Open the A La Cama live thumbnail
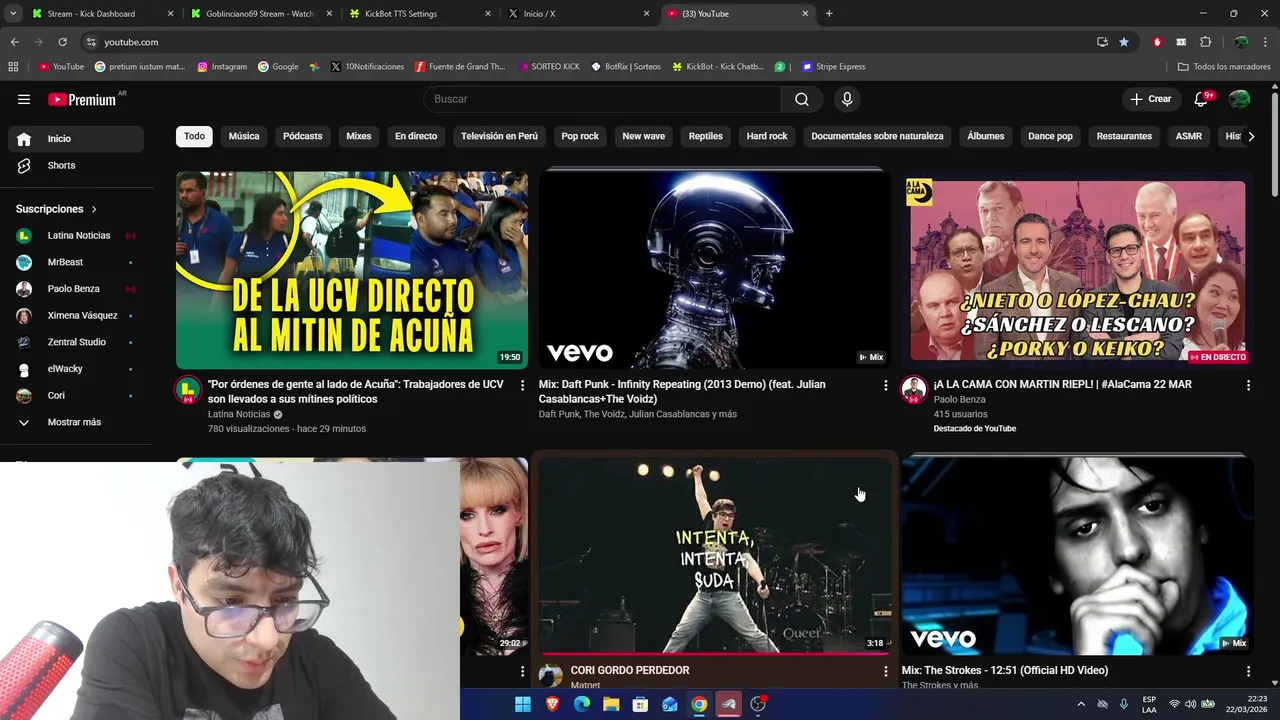The image size is (1280, 720). tap(1077, 270)
